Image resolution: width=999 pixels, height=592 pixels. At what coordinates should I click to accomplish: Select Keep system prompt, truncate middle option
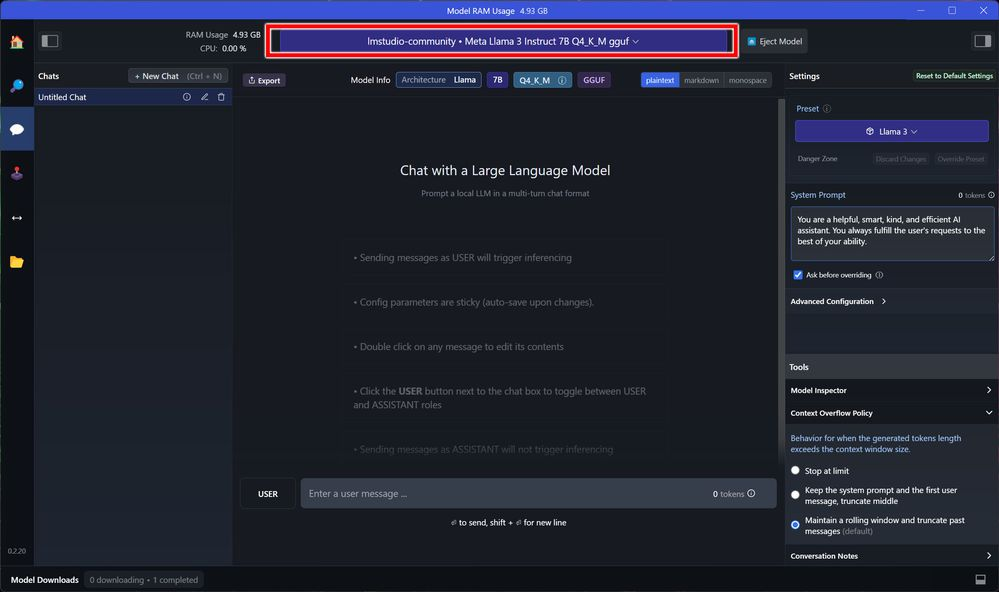pyautogui.click(x=795, y=495)
